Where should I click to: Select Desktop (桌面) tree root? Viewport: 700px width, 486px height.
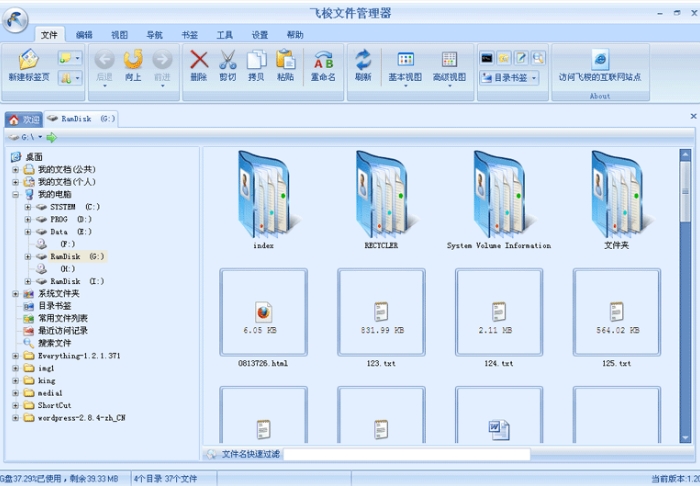click(x=34, y=157)
